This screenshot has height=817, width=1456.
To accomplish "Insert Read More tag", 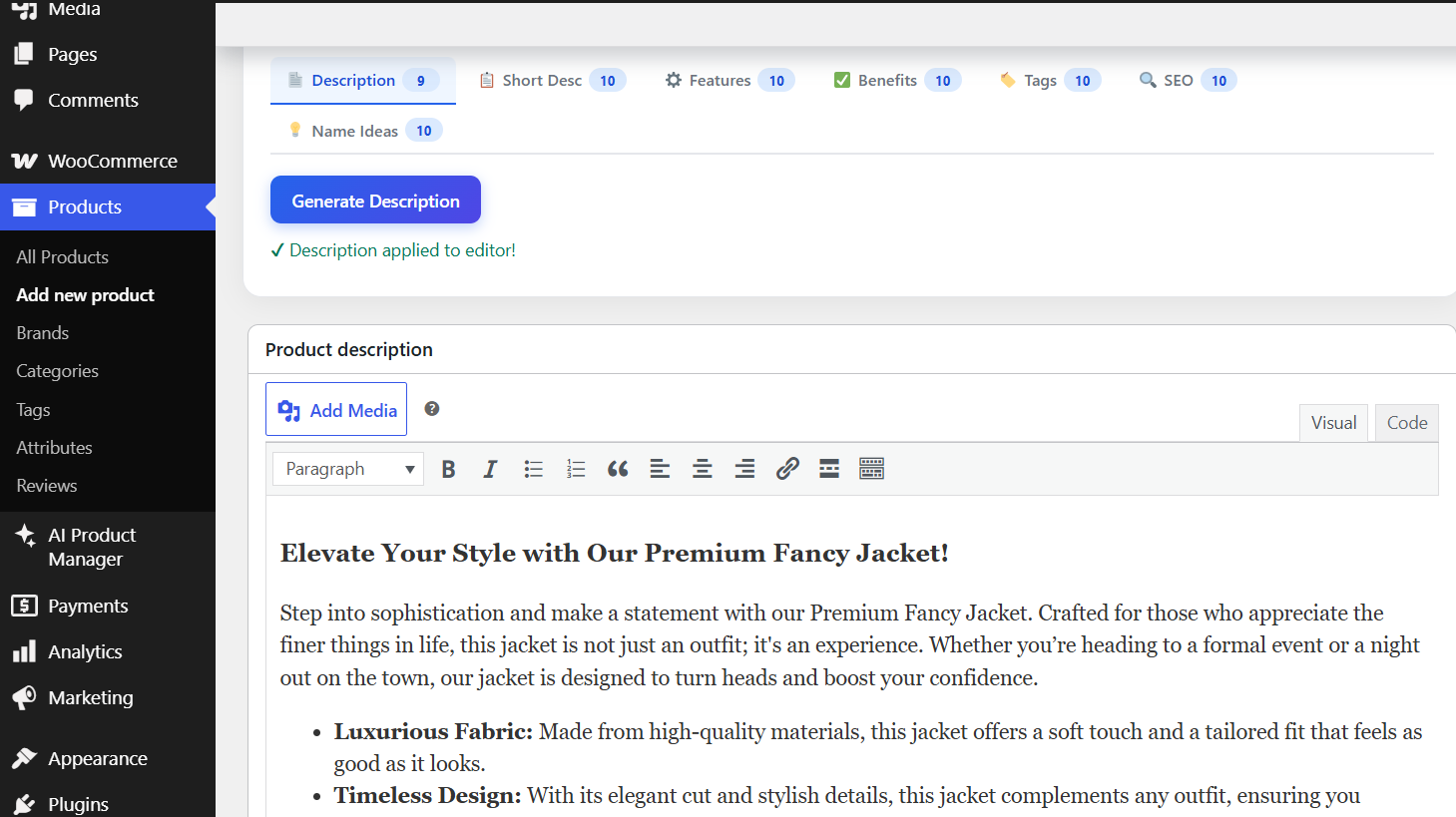I will pyautogui.click(x=829, y=469).
